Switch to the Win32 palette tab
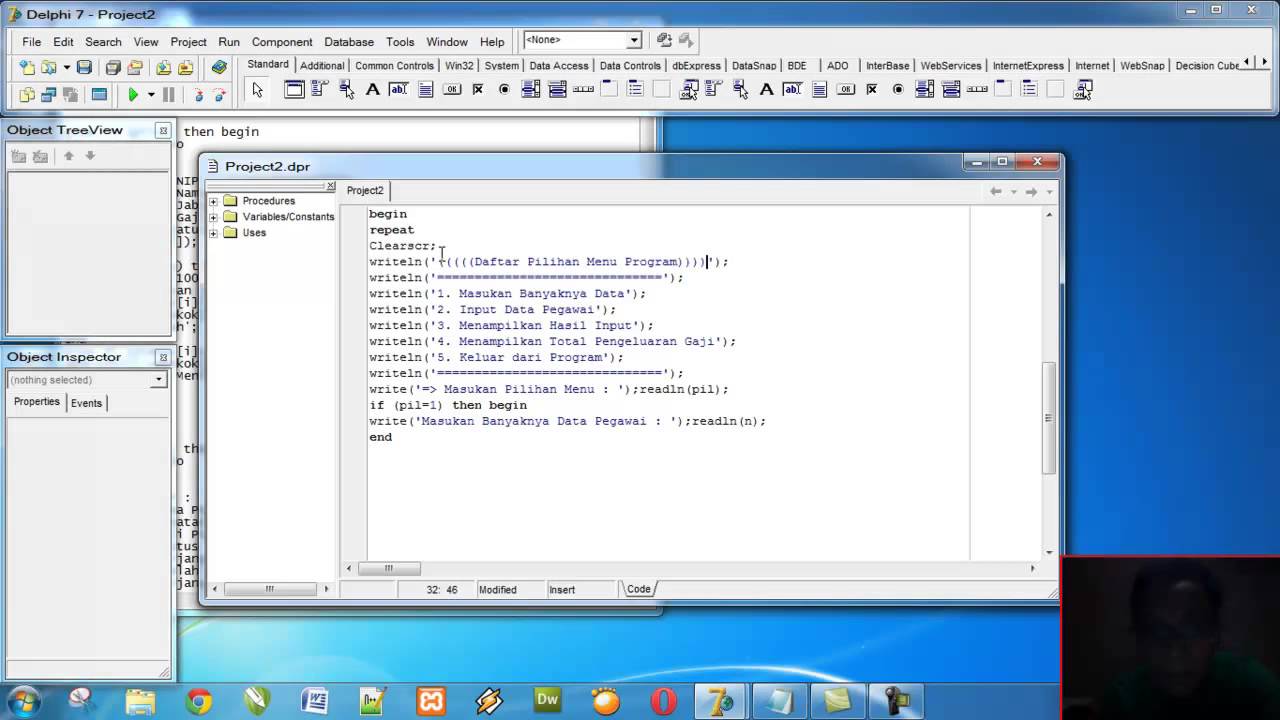This screenshot has height=720, width=1280. point(460,66)
